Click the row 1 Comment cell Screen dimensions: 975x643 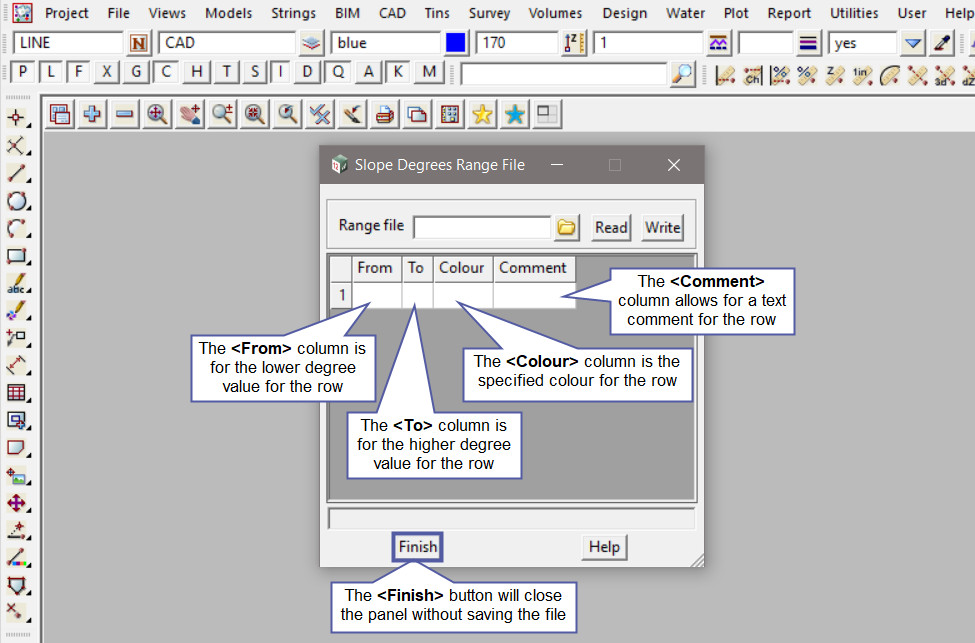[x=534, y=295]
